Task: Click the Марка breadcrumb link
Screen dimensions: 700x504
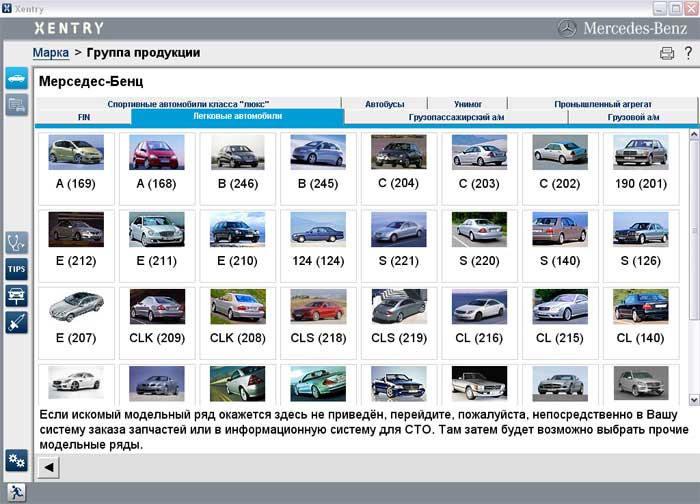Action: (x=51, y=52)
